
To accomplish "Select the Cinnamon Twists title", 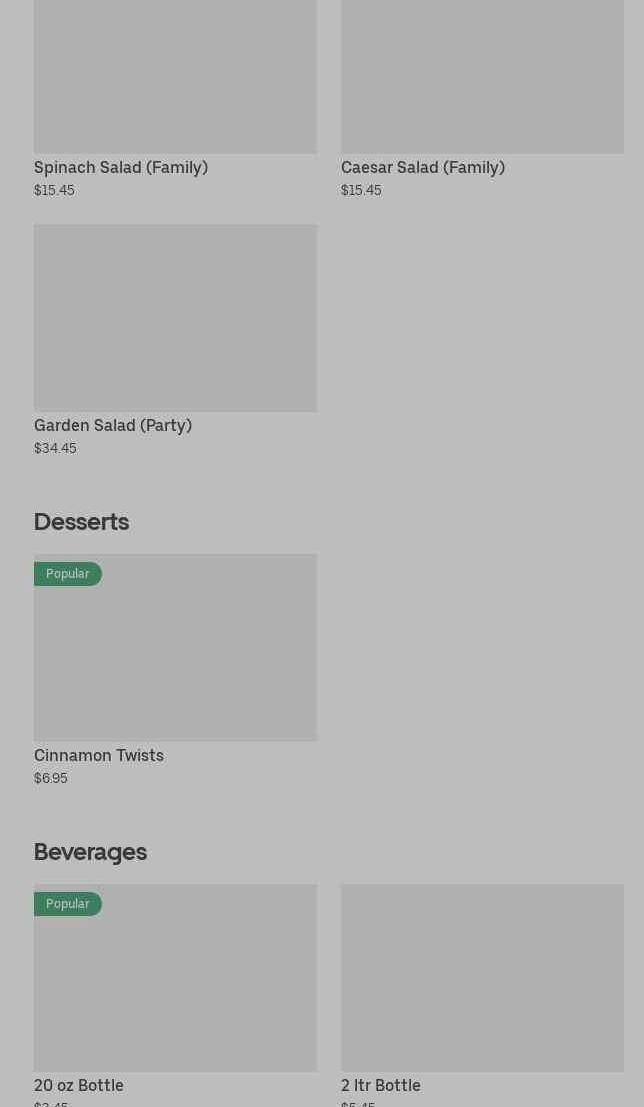I will point(99,755).
